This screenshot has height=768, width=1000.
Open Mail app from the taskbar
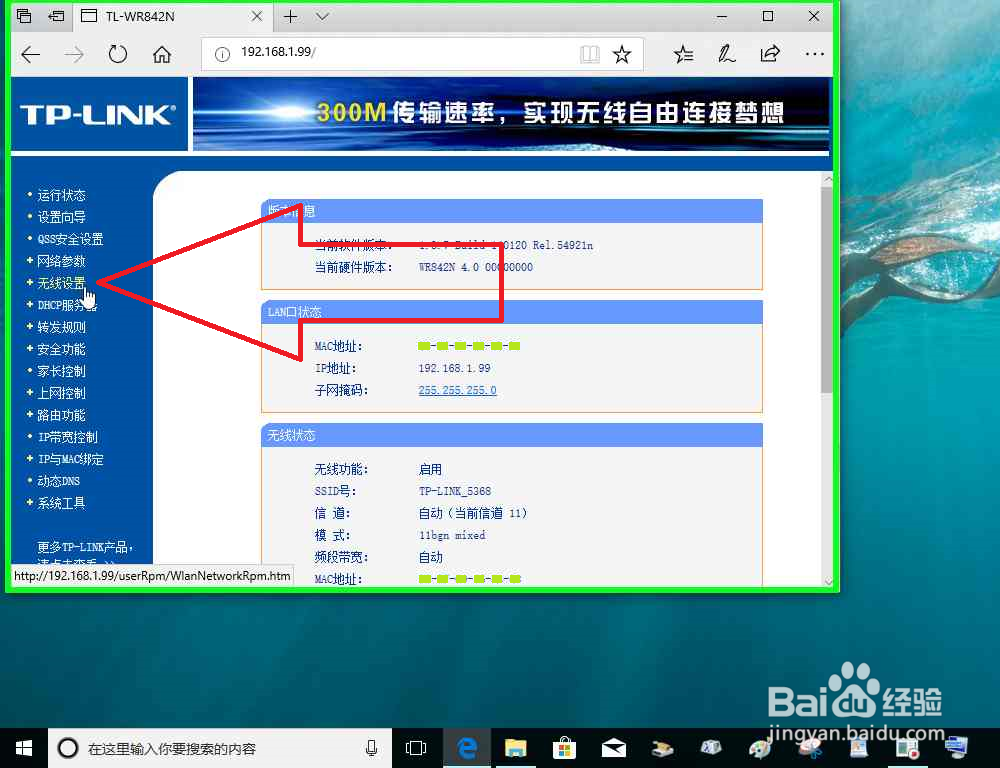614,748
